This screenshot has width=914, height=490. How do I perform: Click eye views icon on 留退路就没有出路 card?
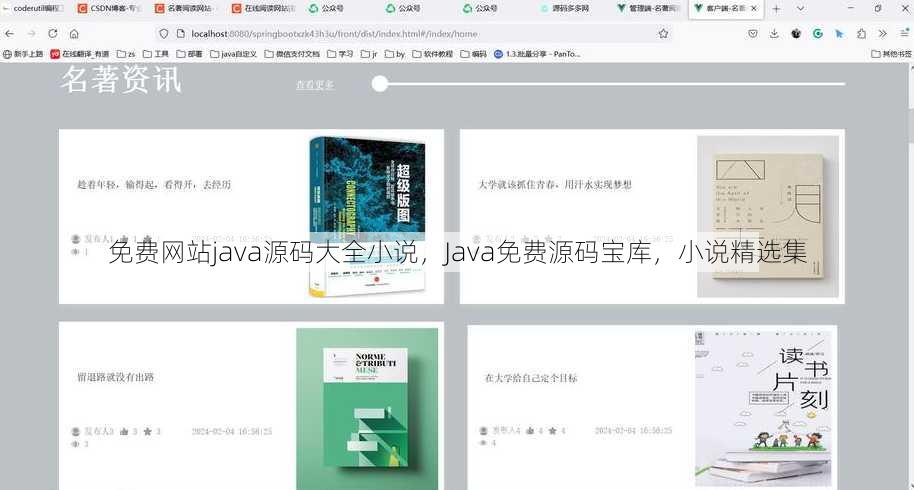(76, 444)
